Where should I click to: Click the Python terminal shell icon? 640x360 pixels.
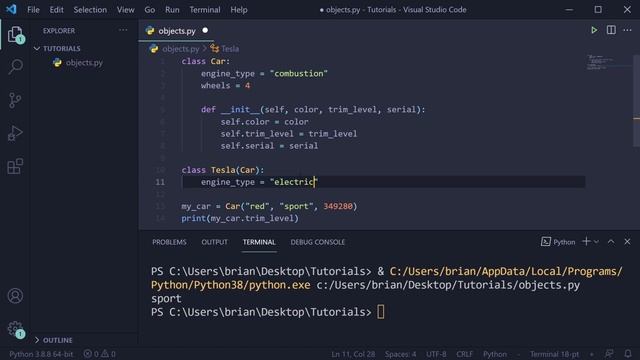click(546, 242)
